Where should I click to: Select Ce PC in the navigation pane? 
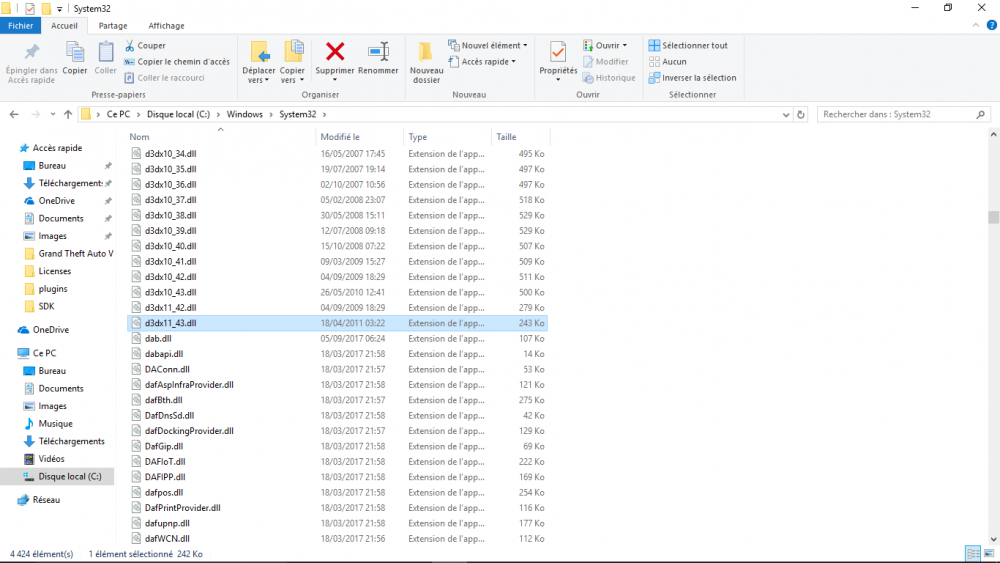click(x=45, y=353)
